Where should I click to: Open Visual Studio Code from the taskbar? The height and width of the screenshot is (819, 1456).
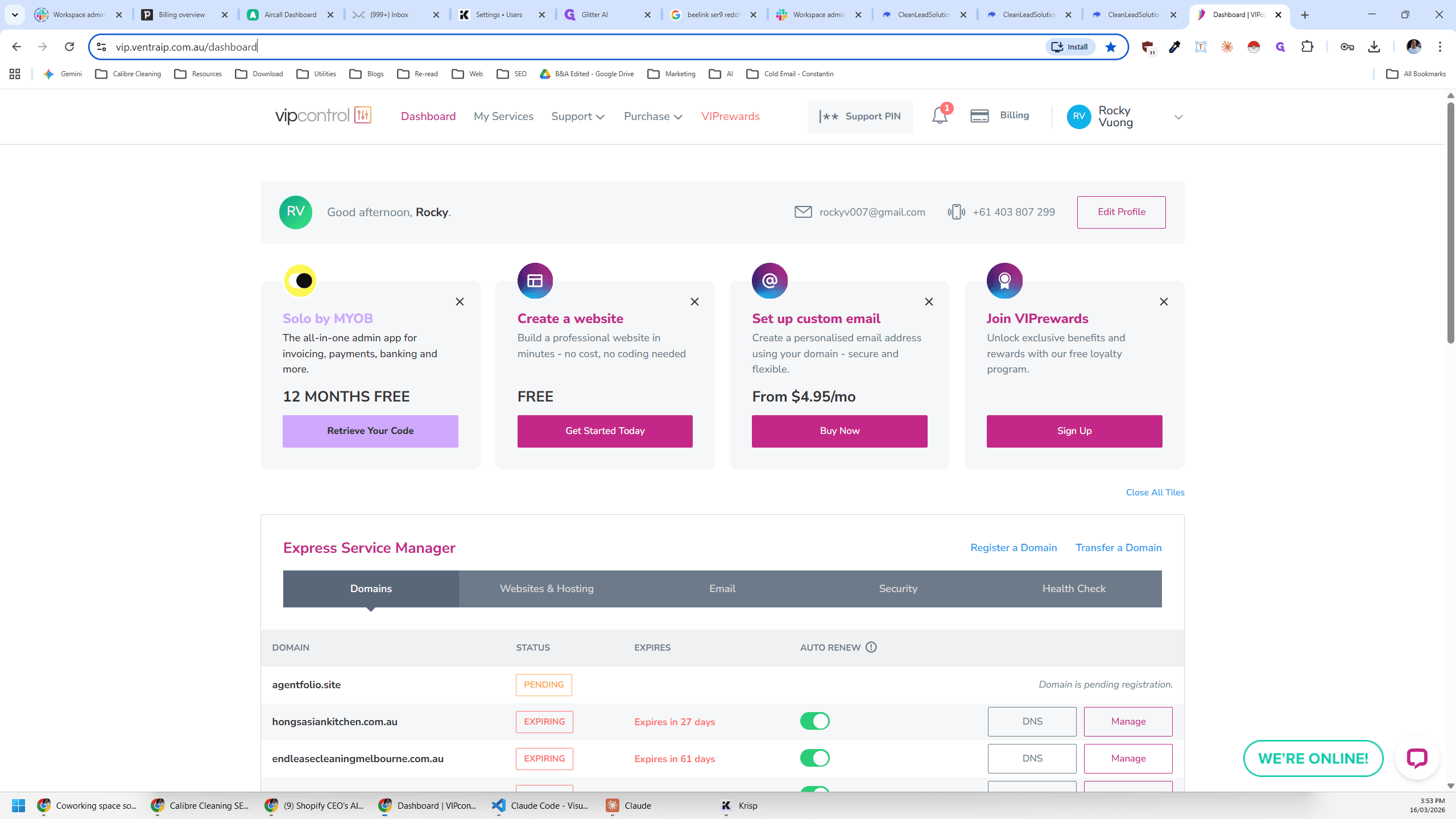click(x=540, y=805)
